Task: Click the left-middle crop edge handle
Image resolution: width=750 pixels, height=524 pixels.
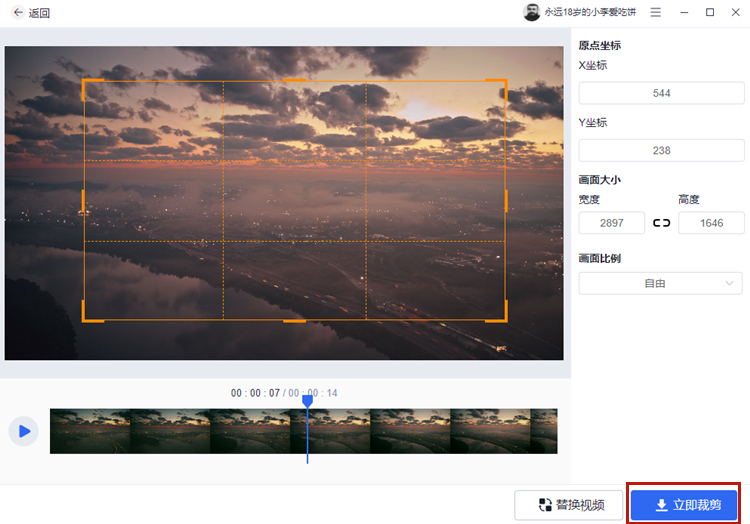Action: click(83, 201)
